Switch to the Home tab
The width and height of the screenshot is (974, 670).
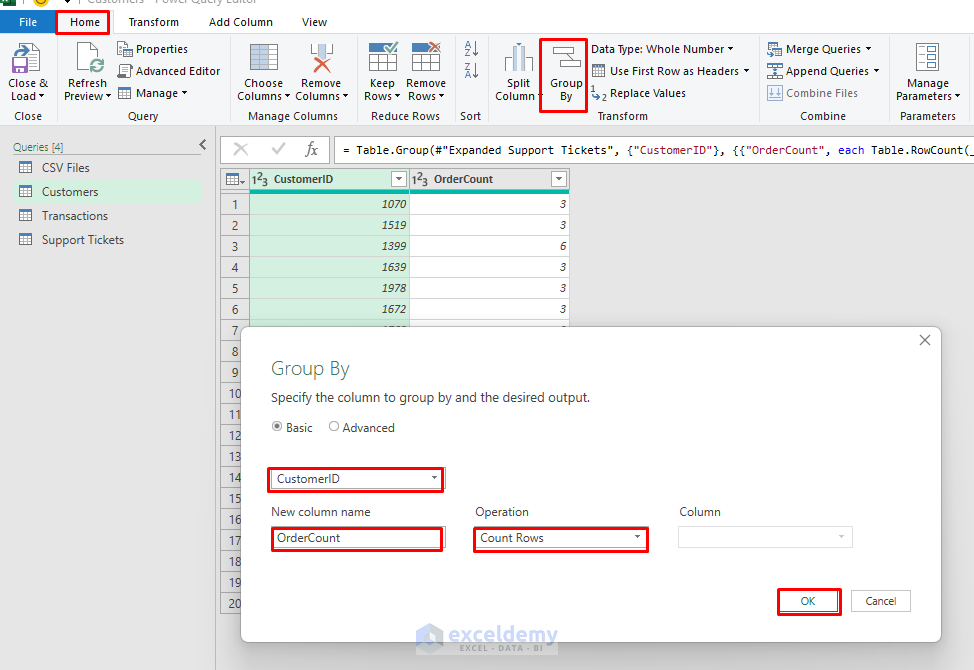pyautogui.click(x=84, y=22)
